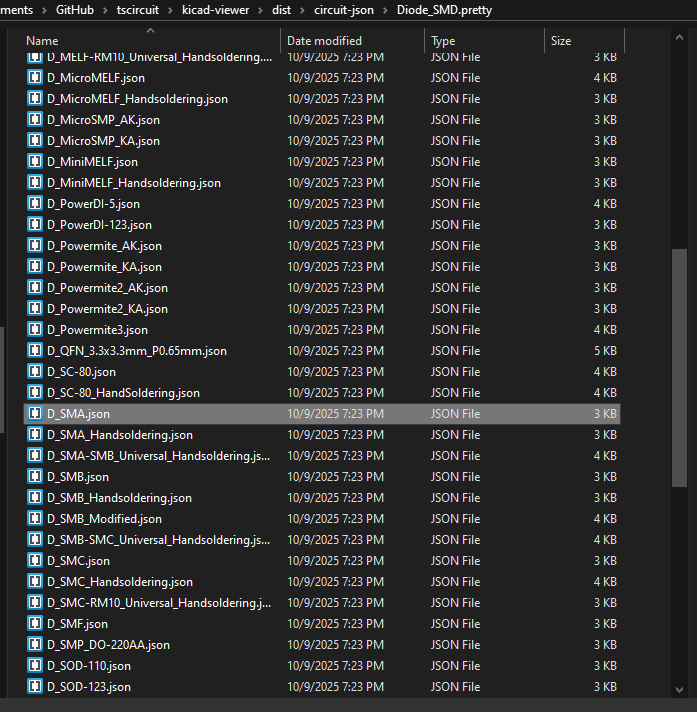Click the D_SMA.json file icon
The image size is (697, 712).
point(35,414)
